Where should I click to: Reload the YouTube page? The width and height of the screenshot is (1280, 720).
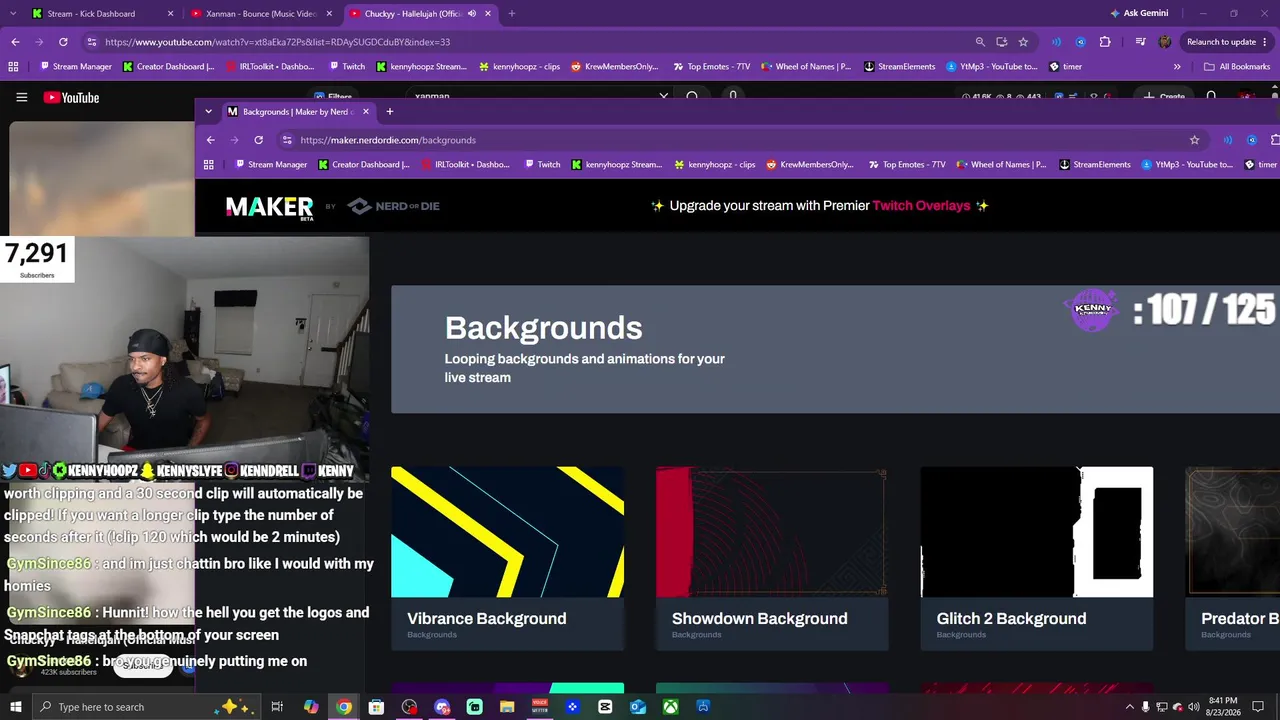pos(63,42)
